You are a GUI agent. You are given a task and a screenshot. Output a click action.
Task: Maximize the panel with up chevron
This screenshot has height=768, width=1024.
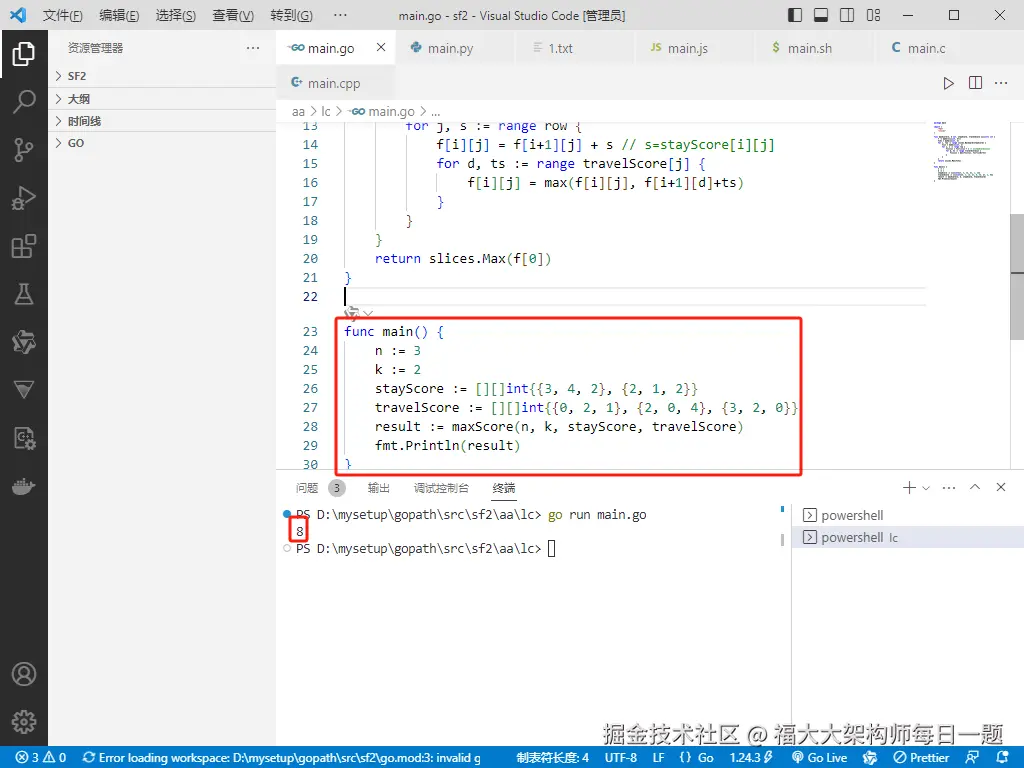point(975,487)
